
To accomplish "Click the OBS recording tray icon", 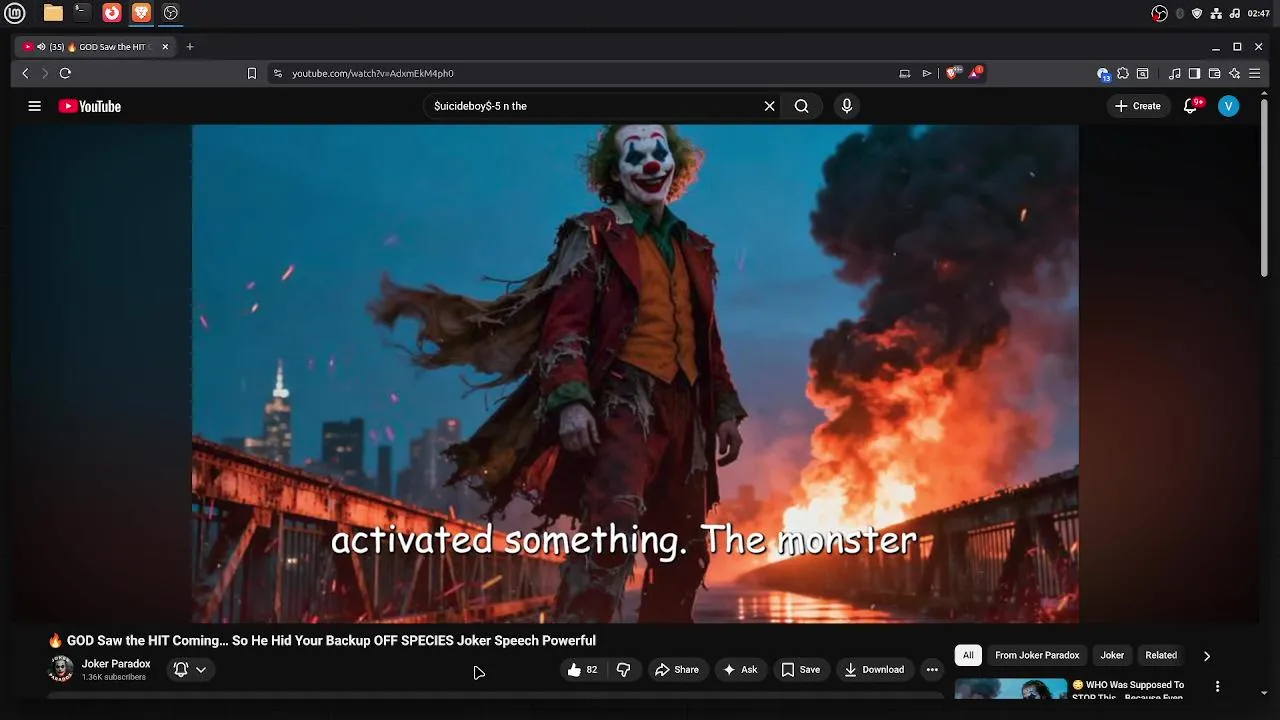I will tap(1159, 13).
